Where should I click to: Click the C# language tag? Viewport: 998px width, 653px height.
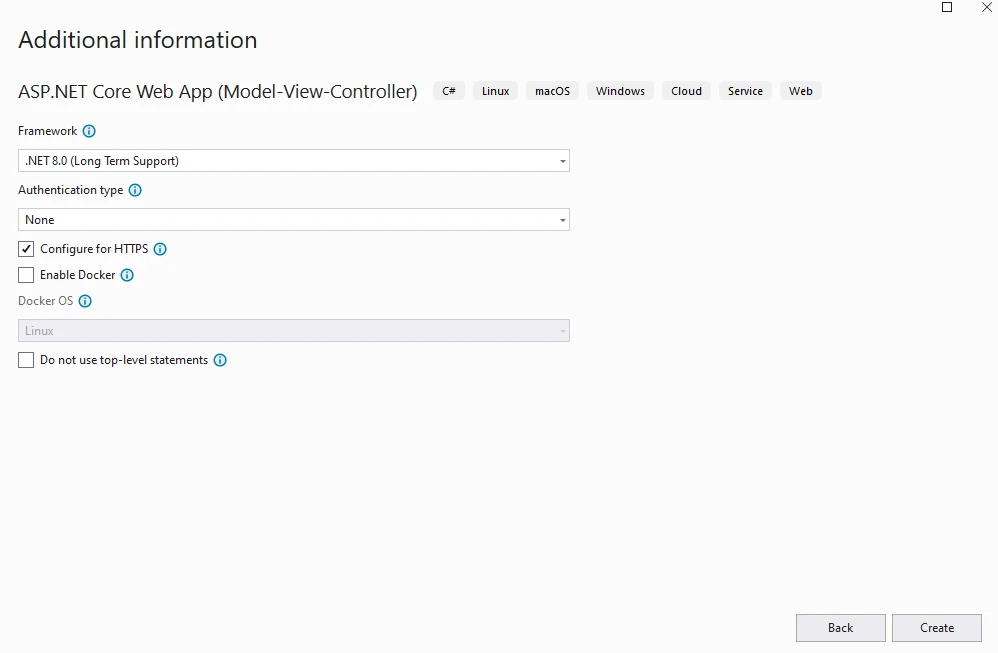coord(449,91)
